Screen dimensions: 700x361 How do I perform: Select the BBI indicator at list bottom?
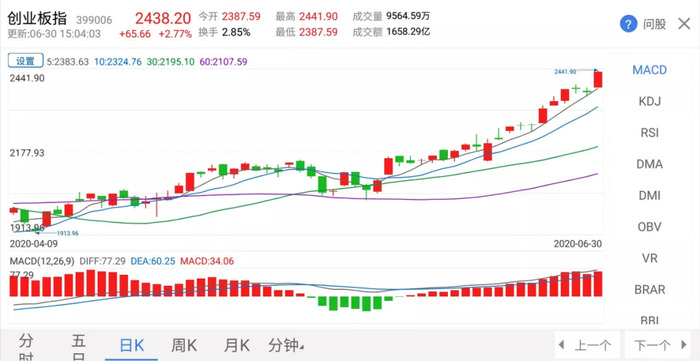coord(650,320)
